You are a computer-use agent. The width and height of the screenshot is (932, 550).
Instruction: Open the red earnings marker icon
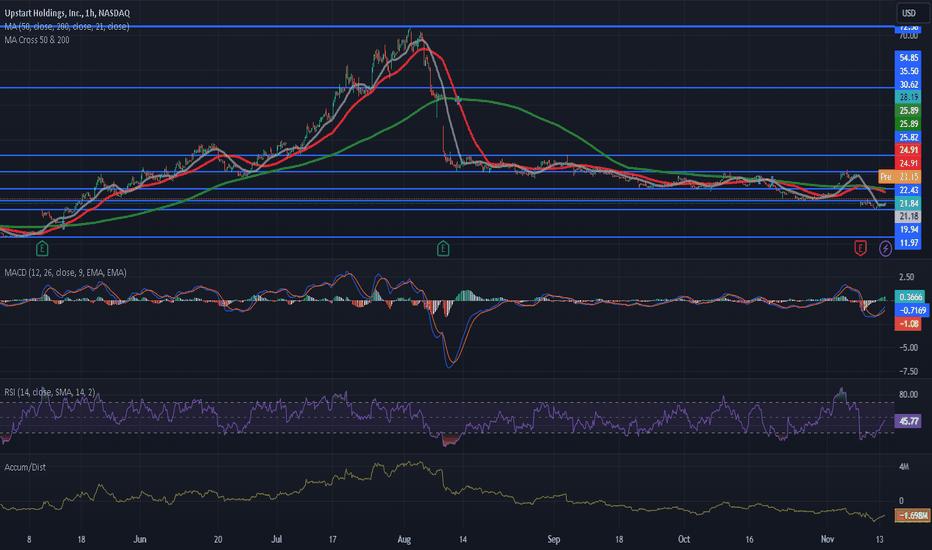[x=860, y=248]
